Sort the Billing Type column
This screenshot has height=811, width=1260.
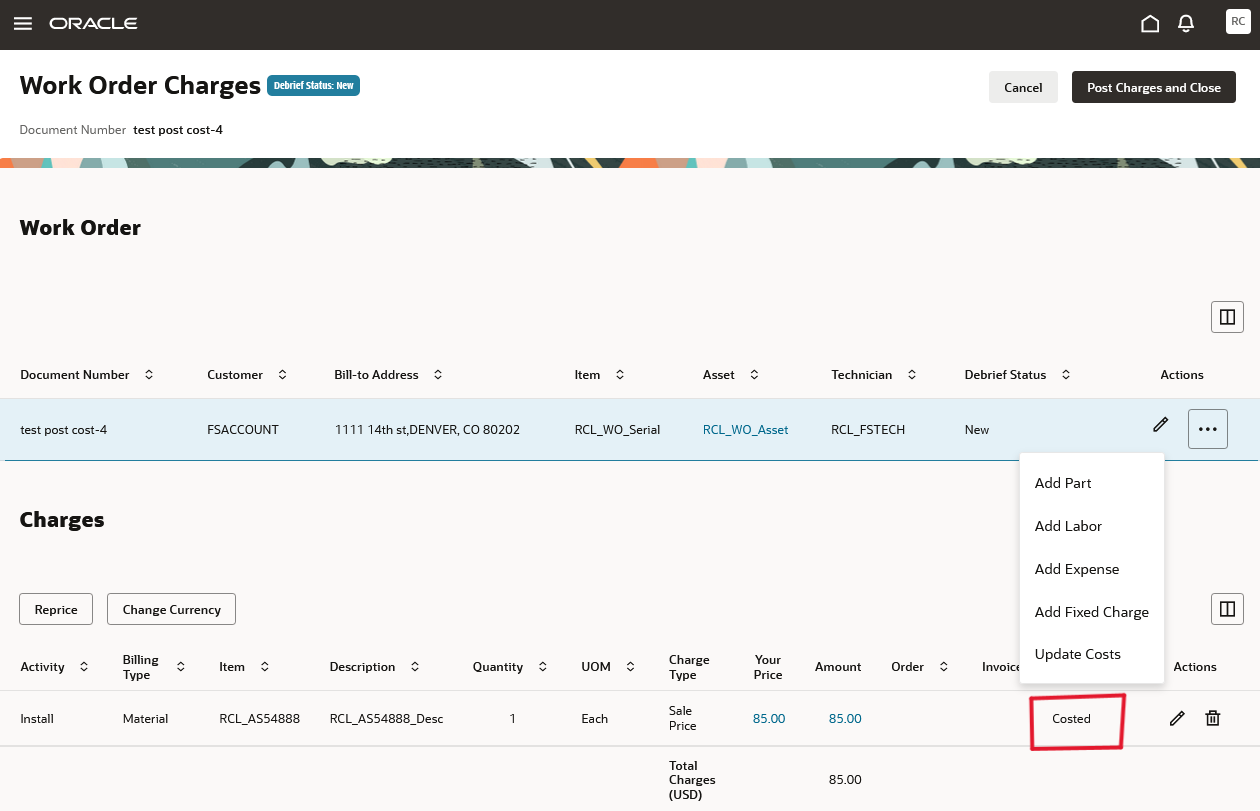[x=180, y=666]
